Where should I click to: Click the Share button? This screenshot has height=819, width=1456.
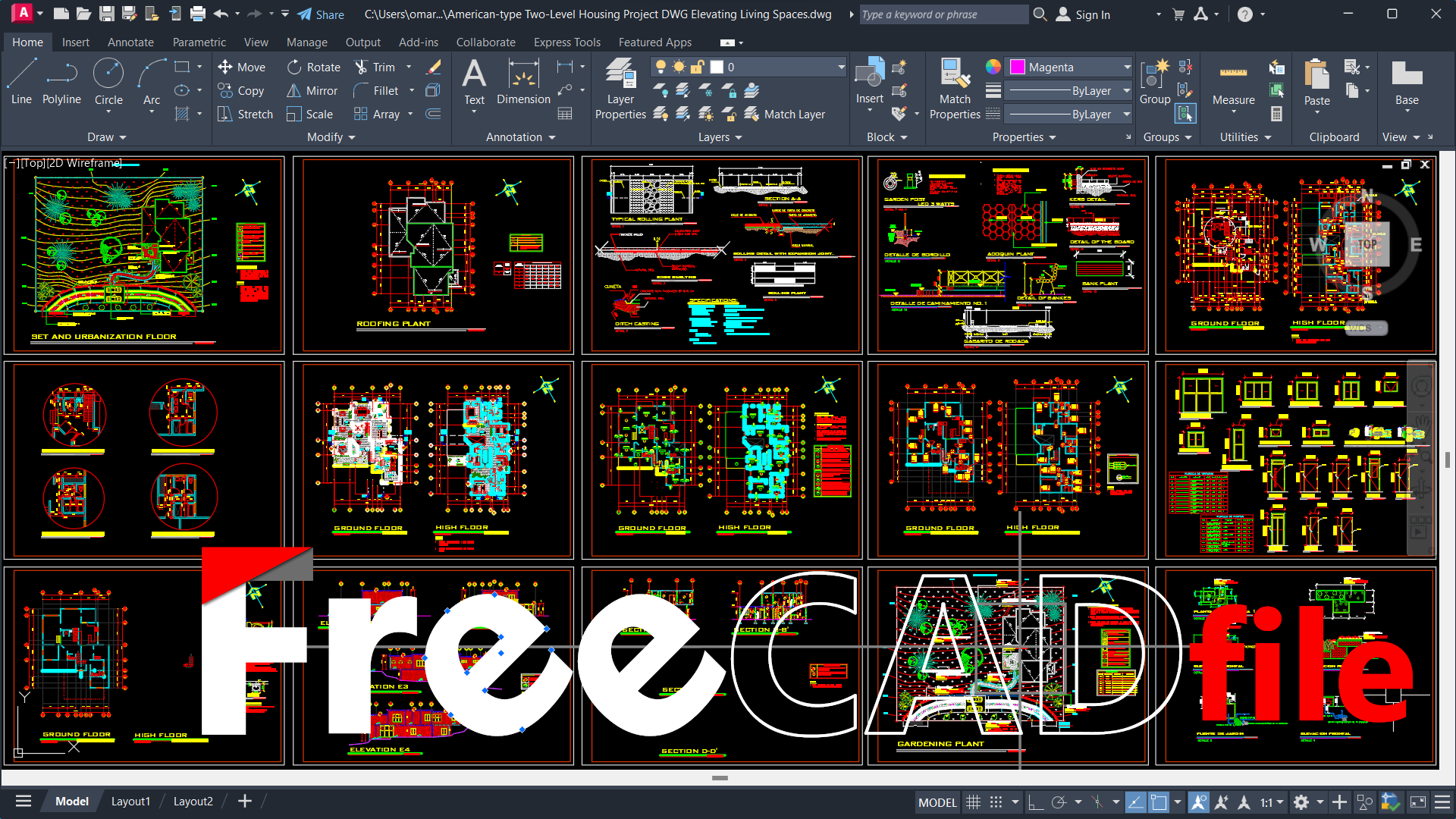(x=321, y=14)
